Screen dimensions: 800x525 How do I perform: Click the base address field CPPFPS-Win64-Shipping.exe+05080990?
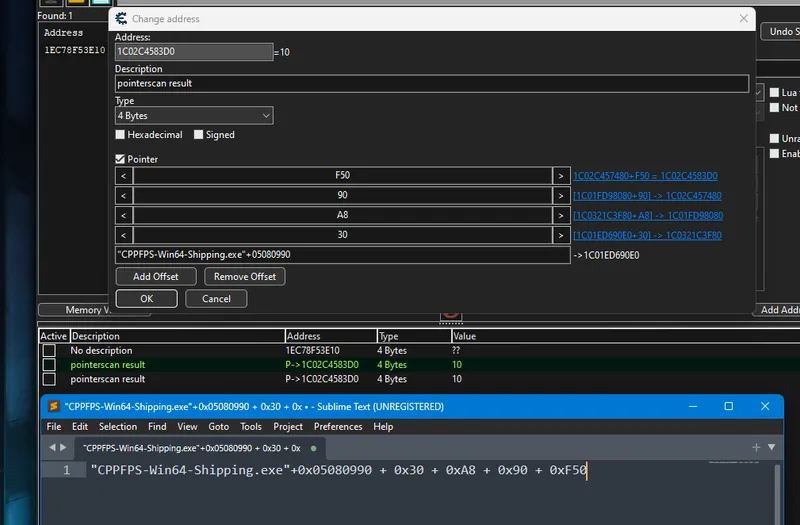[x=342, y=255]
